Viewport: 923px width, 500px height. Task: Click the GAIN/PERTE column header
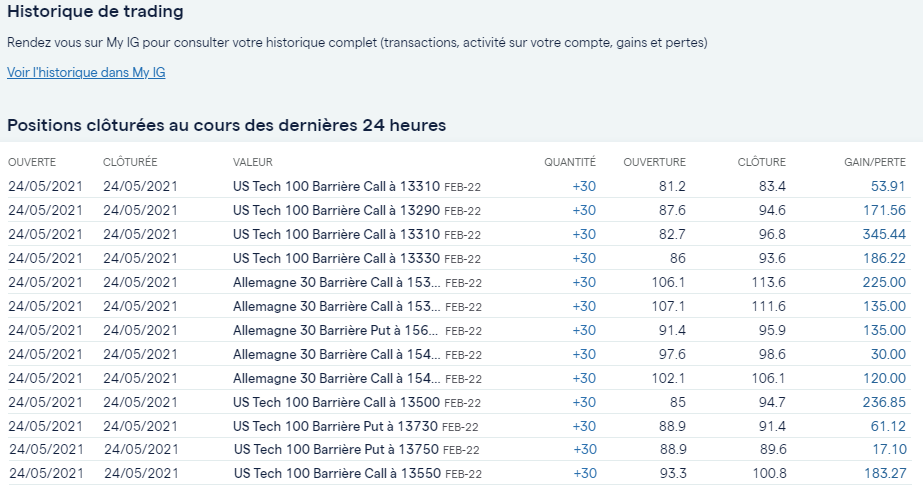point(875,162)
